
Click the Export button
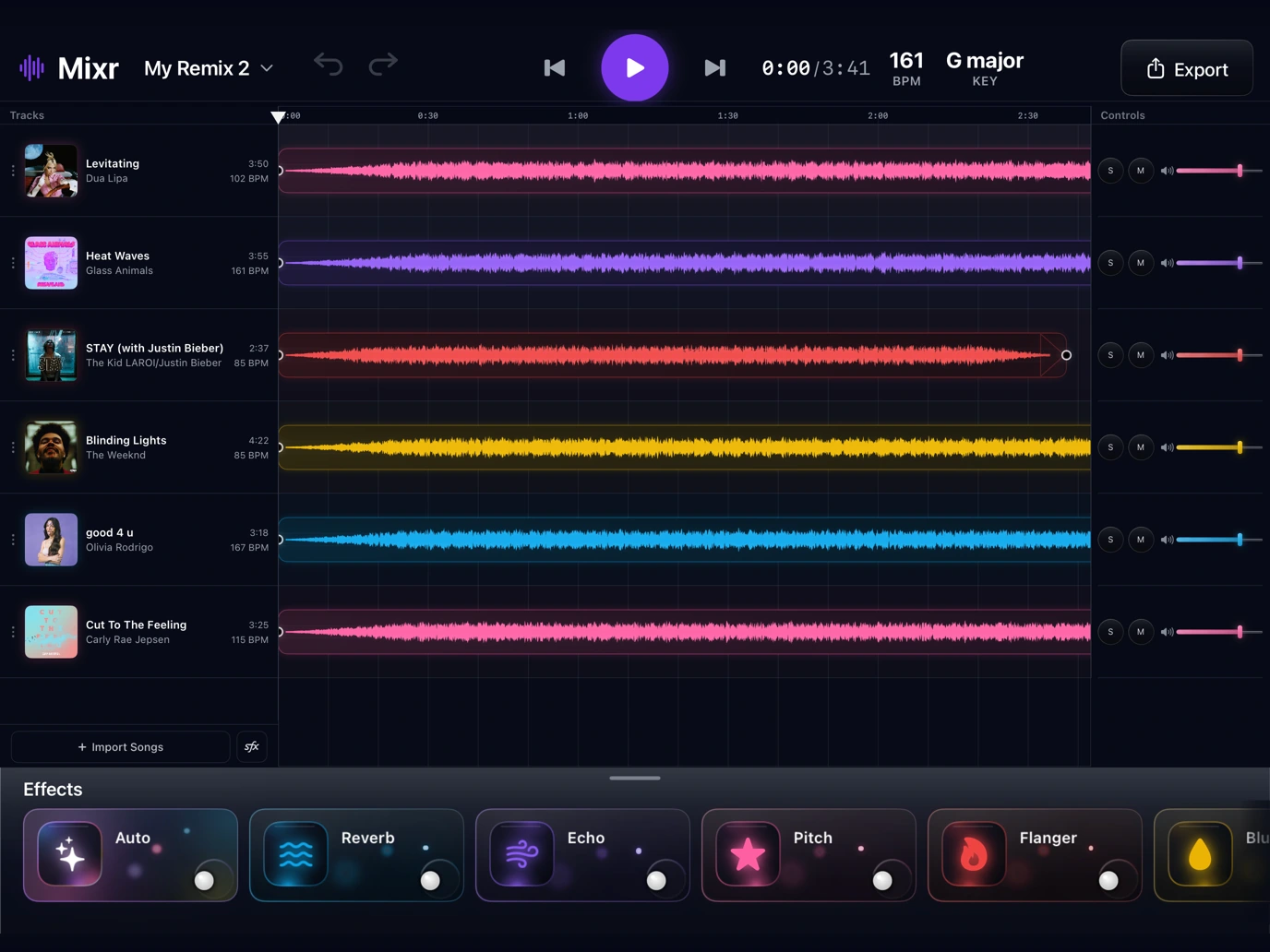[1187, 68]
